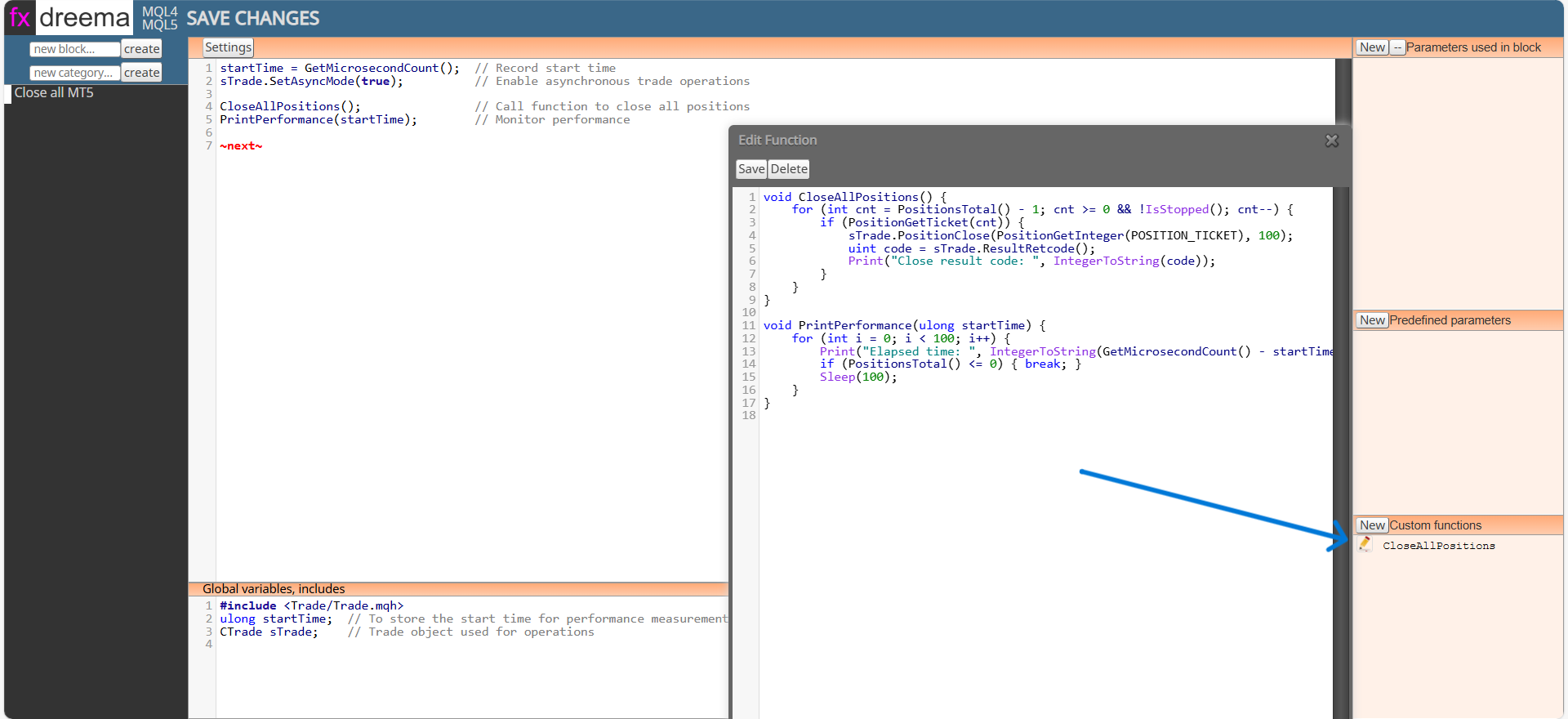Click create next to new category field
Viewport: 1568px width, 719px height.
[142, 73]
